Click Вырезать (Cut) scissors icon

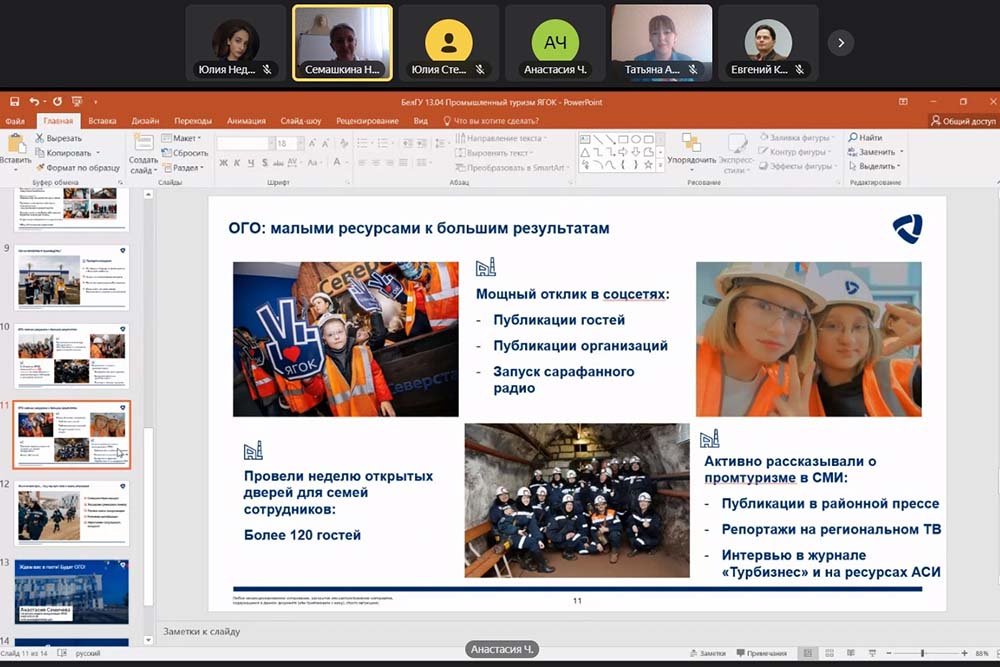coord(40,138)
